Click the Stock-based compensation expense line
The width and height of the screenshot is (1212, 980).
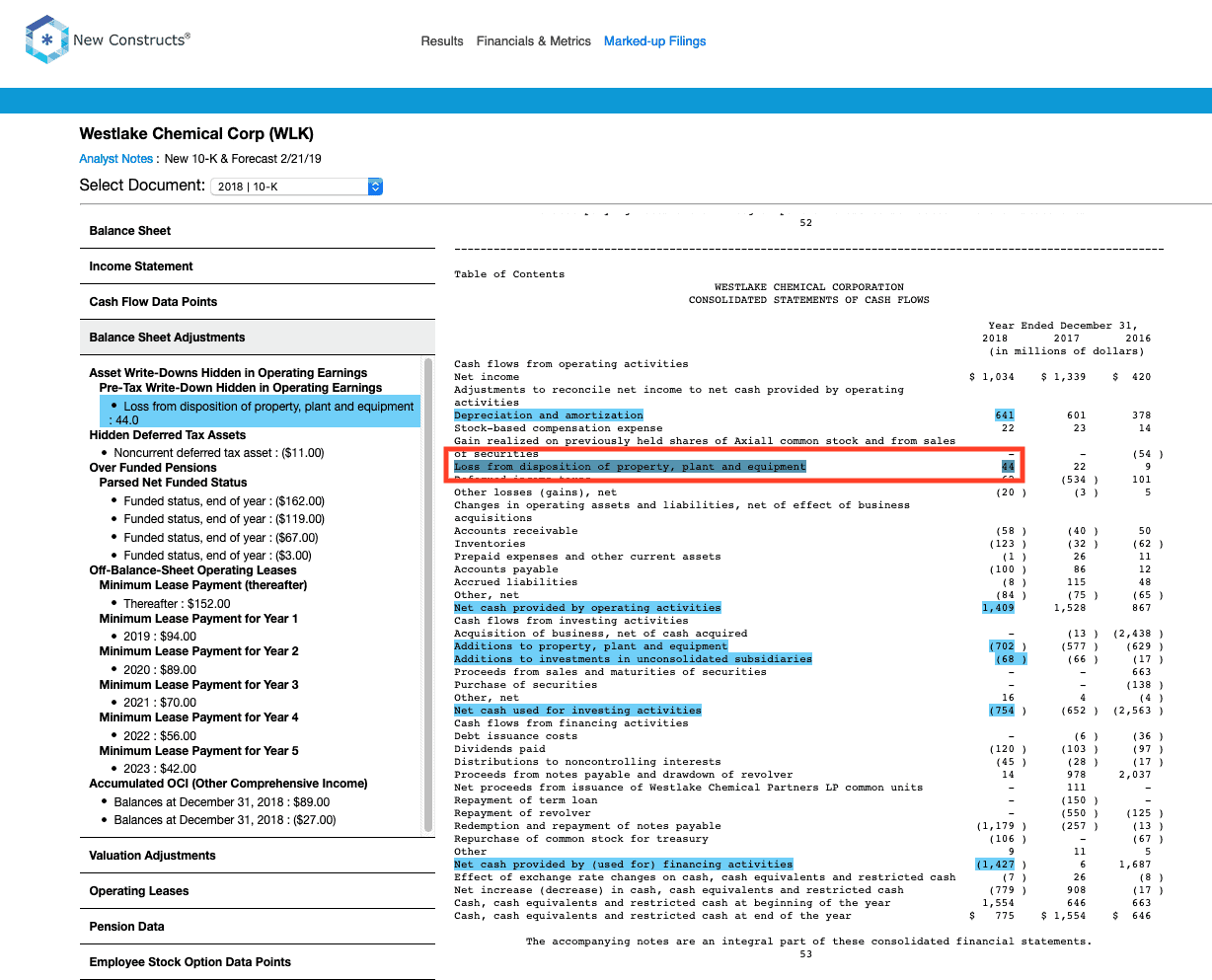tap(558, 428)
